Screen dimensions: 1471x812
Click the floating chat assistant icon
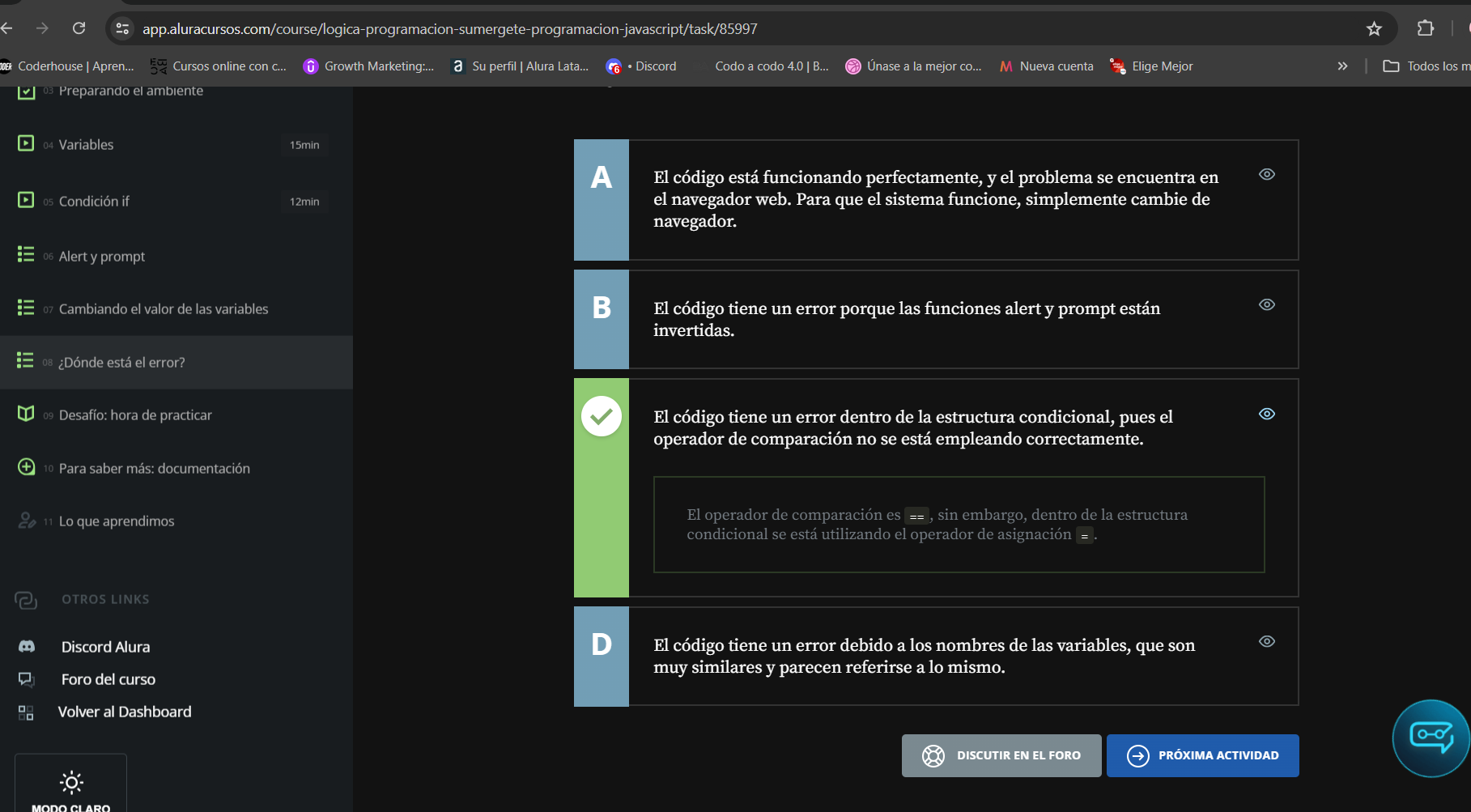(x=1430, y=738)
